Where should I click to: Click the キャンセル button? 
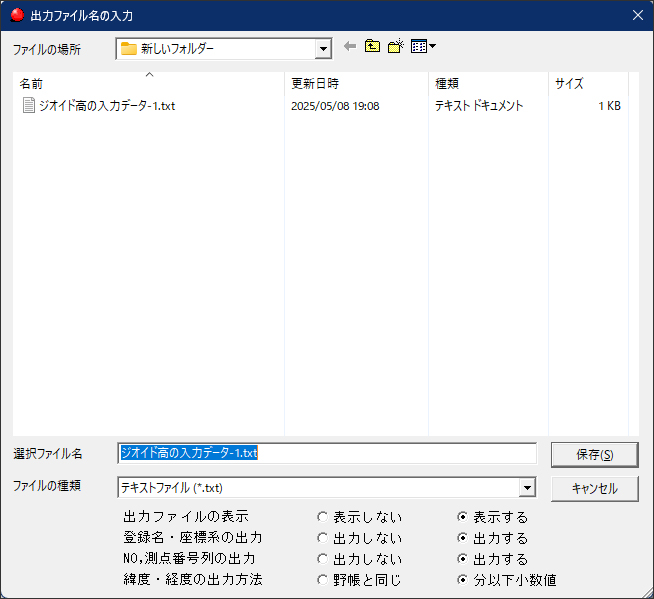click(x=594, y=488)
